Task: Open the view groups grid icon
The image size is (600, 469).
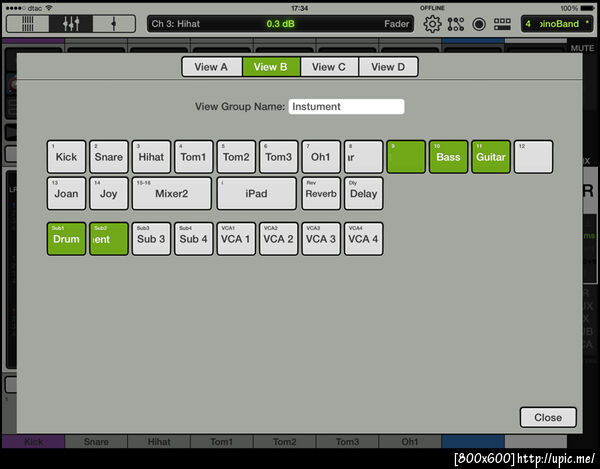Action: pyautogui.click(x=502, y=24)
